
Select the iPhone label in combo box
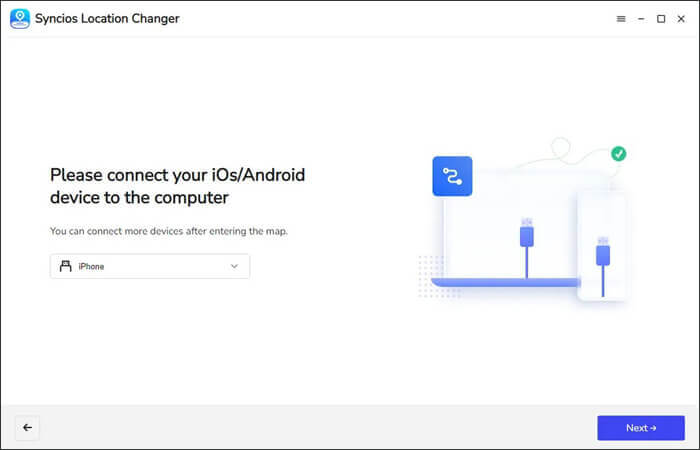92,266
